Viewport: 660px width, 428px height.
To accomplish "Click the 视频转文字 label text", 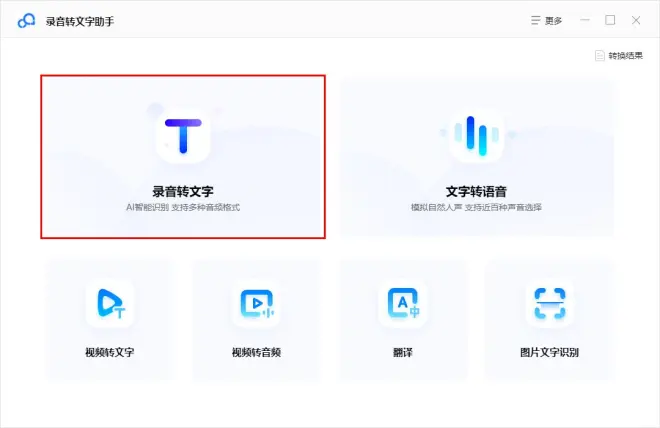I will (110, 353).
